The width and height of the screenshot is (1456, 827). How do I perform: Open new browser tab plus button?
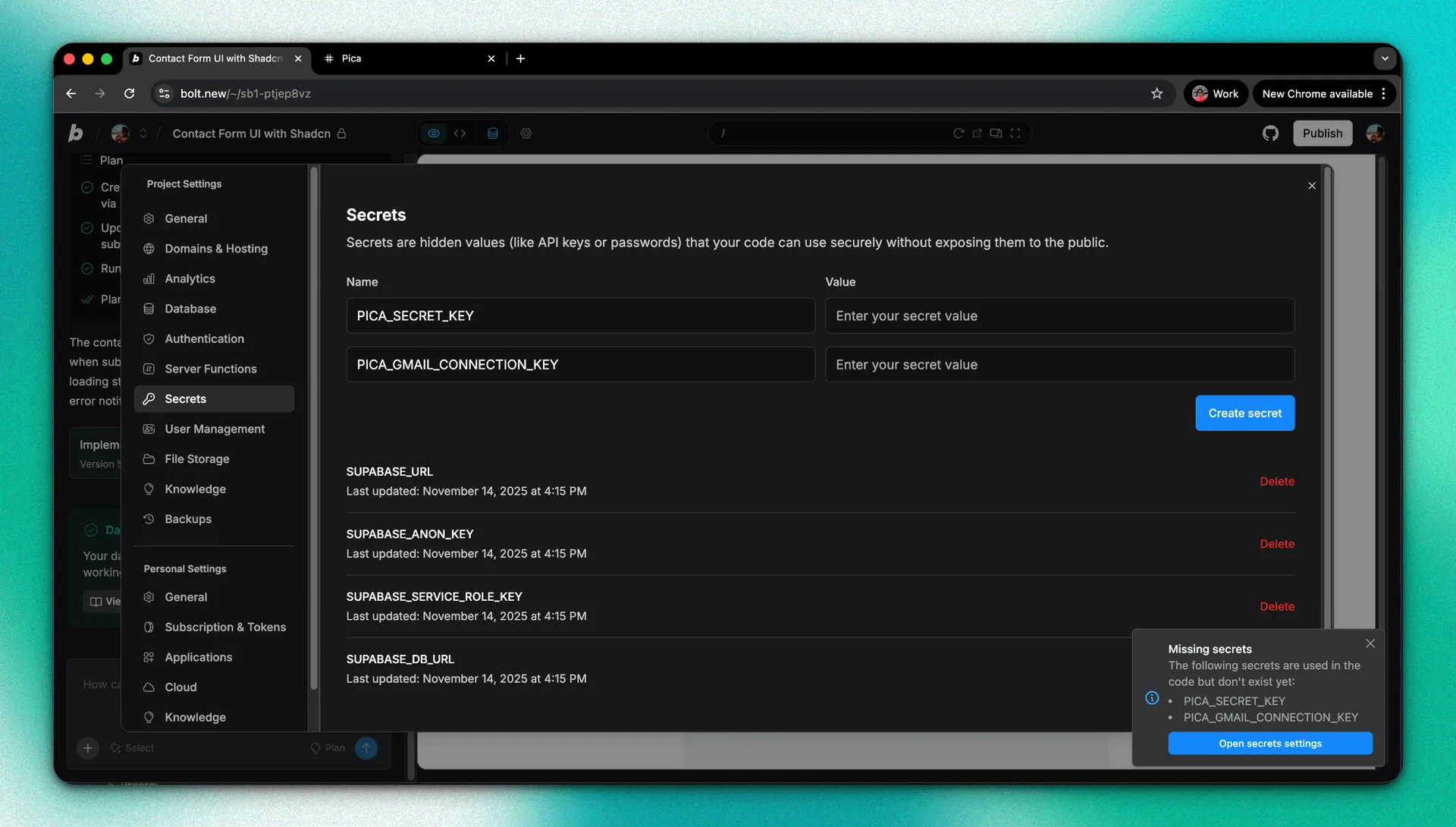coord(521,58)
